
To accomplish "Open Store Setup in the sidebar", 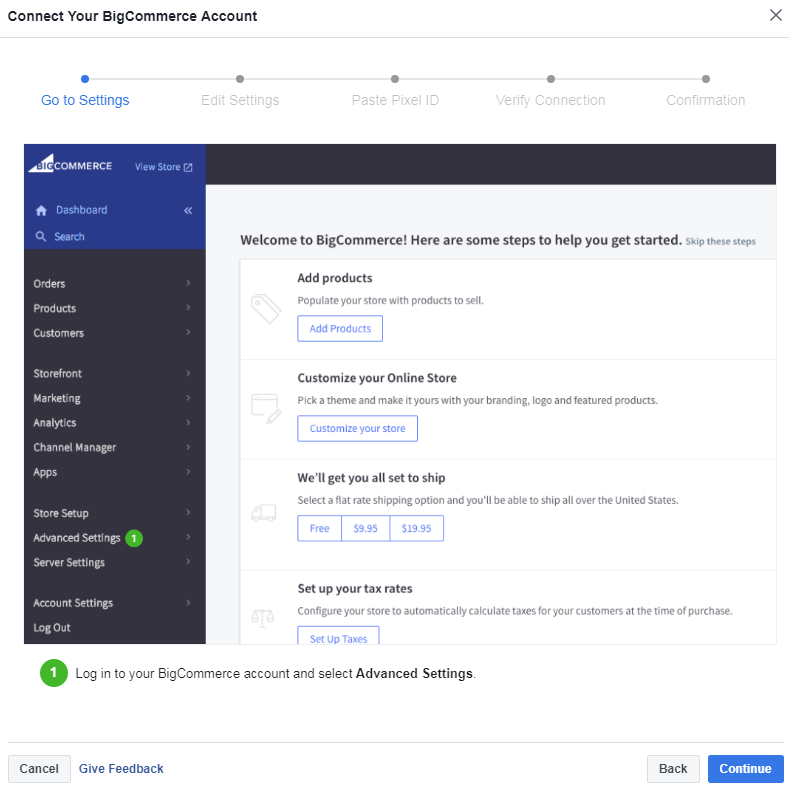I will (61, 513).
